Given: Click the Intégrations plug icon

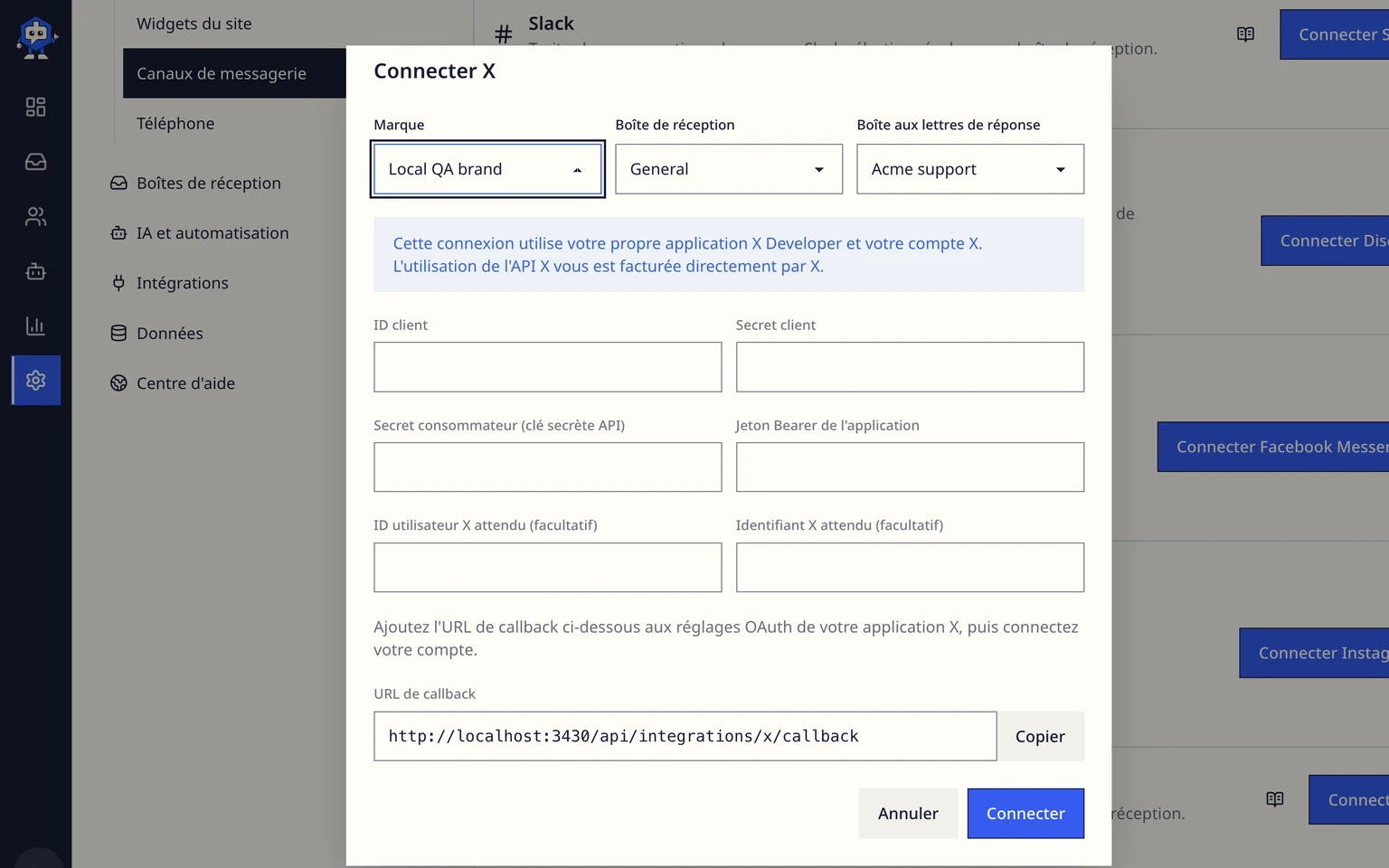Looking at the screenshot, I should 118,283.
